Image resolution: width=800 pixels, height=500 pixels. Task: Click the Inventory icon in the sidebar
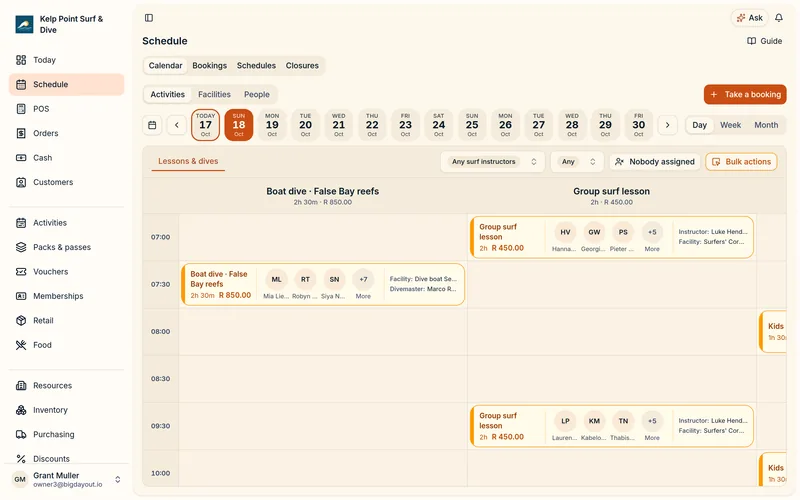point(21,410)
